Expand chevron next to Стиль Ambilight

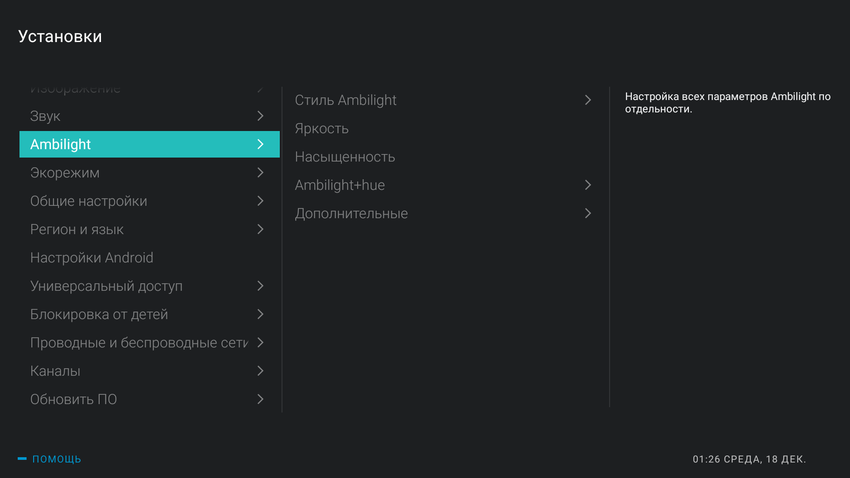pyautogui.click(x=588, y=100)
